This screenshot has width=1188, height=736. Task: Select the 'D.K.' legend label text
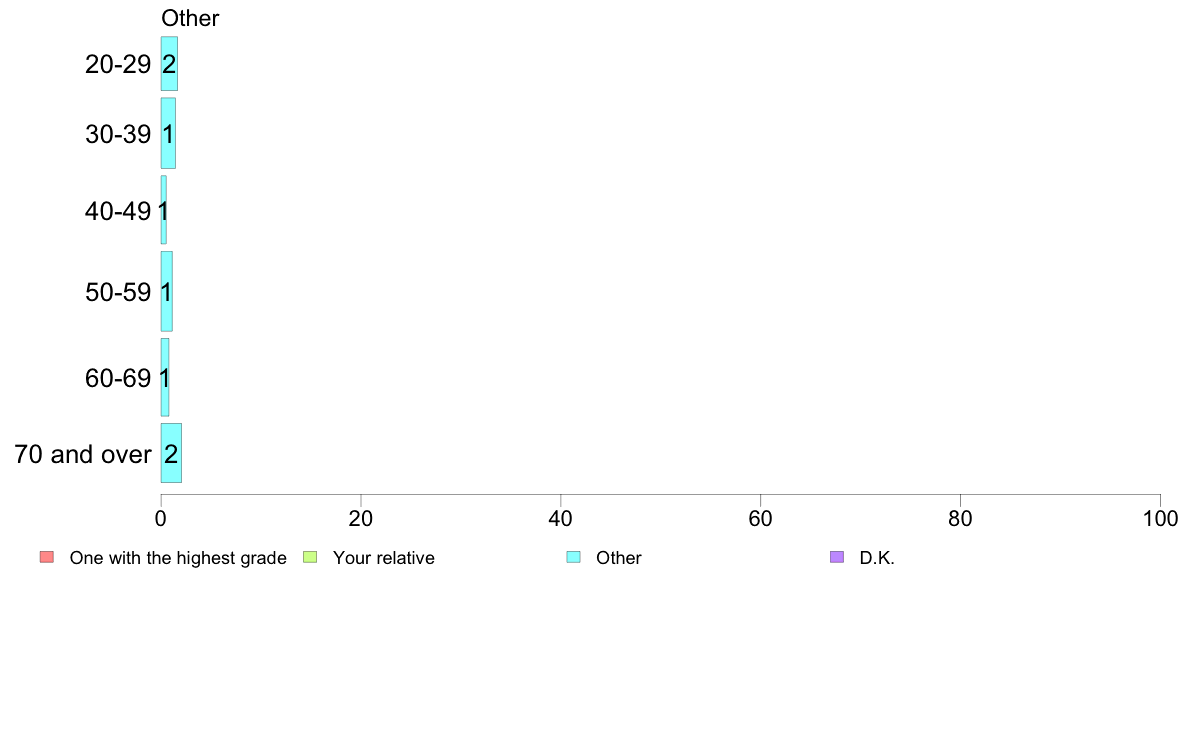coord(877,558)
